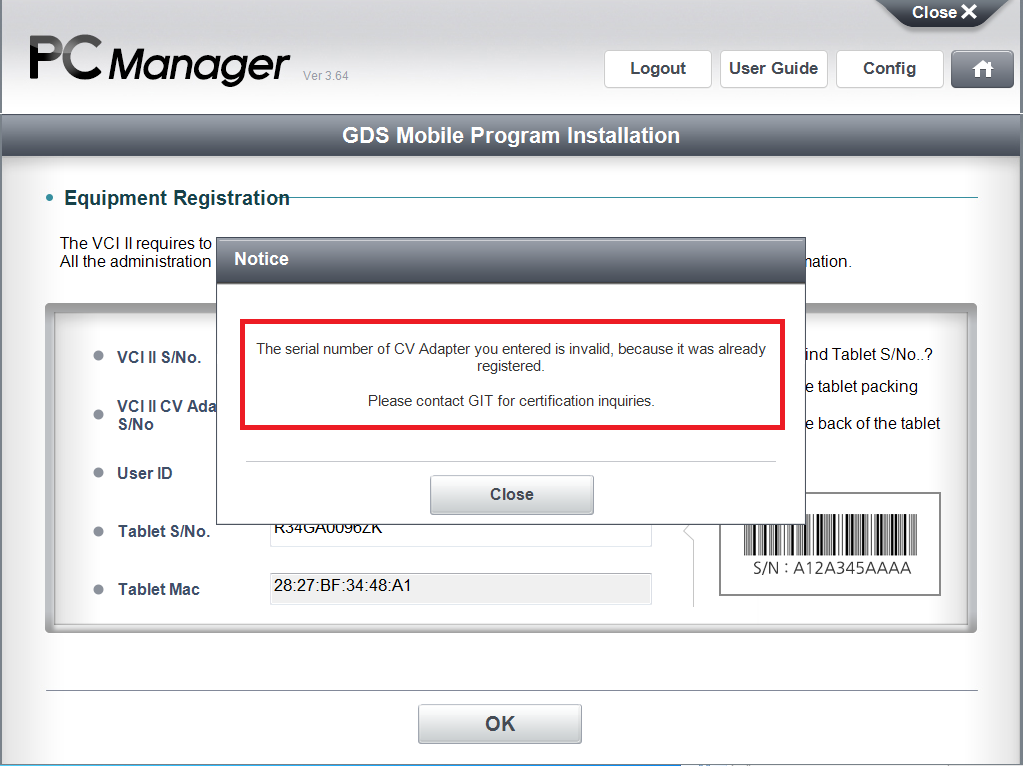The width and height of the screenshot is (1023, 766).
Task: Click the 'Equipment Registration' heading
Action: tap(177, 198)
